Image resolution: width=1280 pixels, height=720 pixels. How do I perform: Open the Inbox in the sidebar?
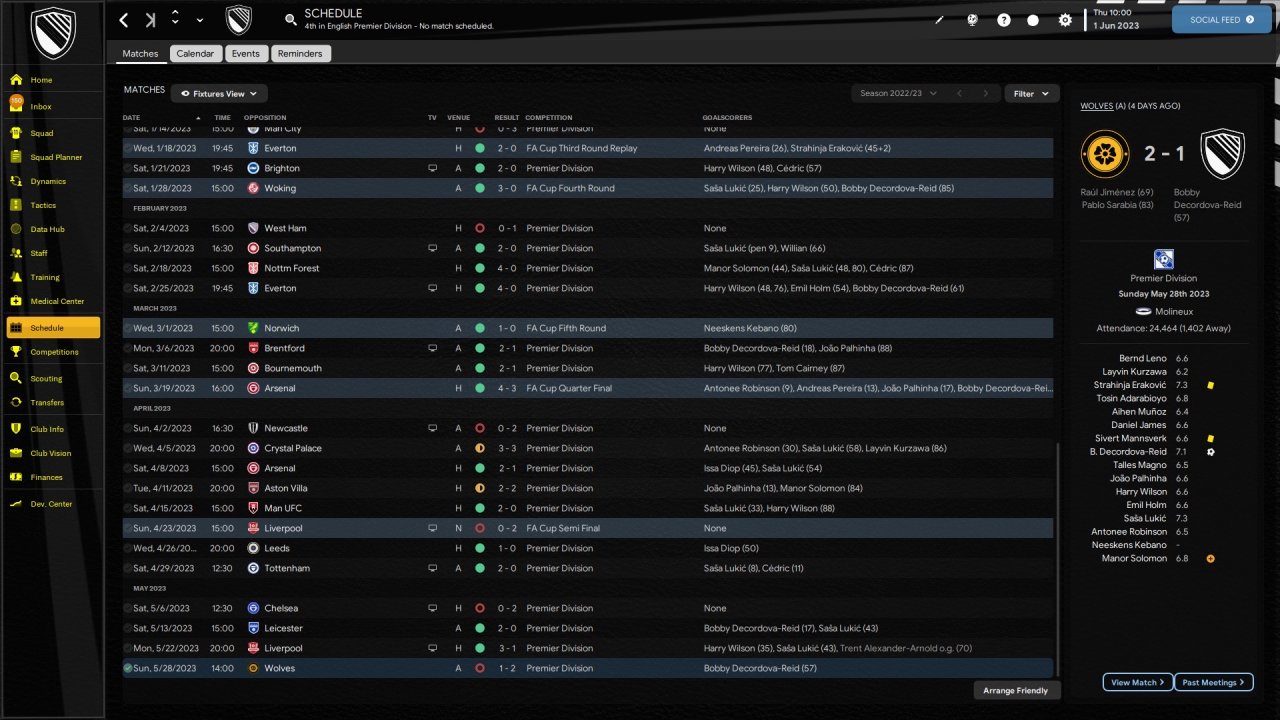53,106
